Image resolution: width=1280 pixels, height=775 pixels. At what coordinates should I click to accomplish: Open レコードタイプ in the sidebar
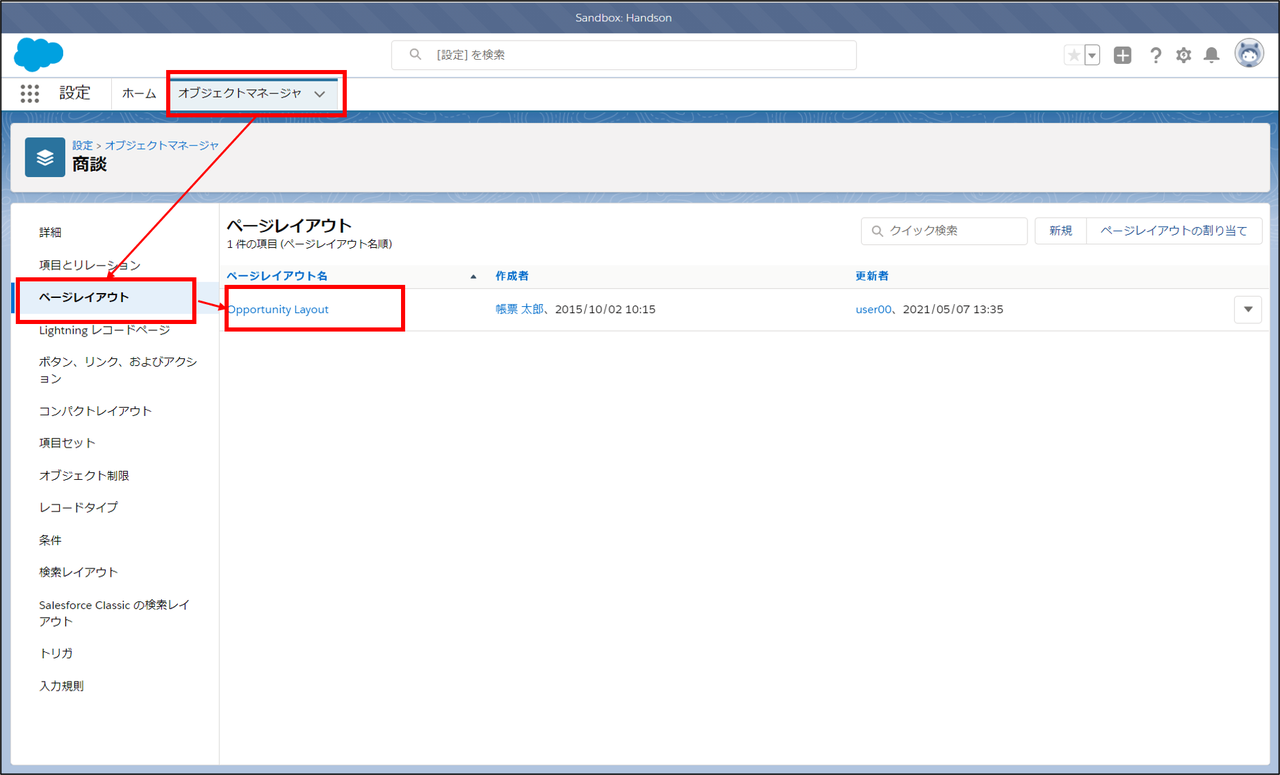point(78,507)
